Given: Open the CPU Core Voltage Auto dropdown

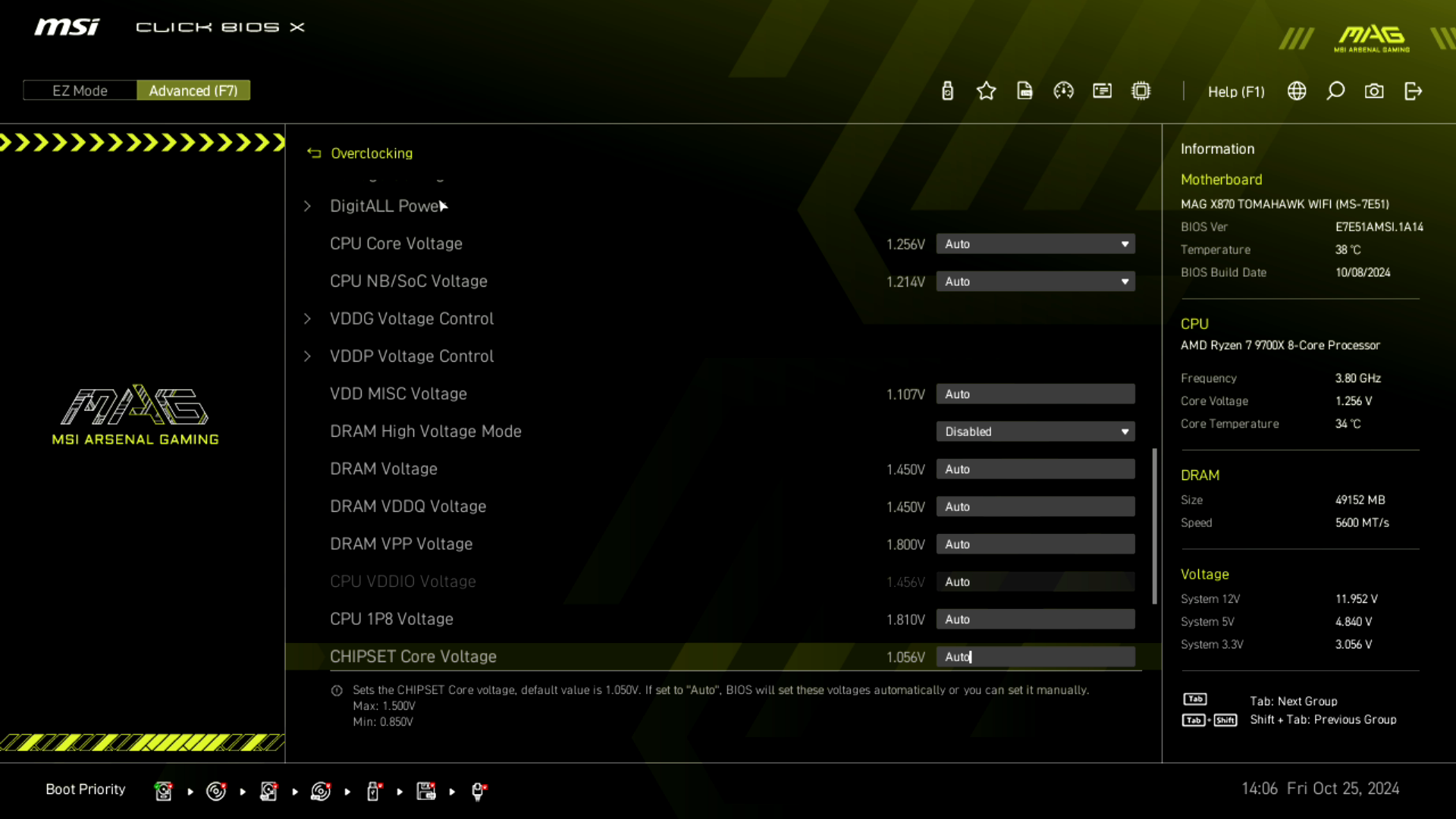Looking at the screenshot, I should (x=1035, y=244).
